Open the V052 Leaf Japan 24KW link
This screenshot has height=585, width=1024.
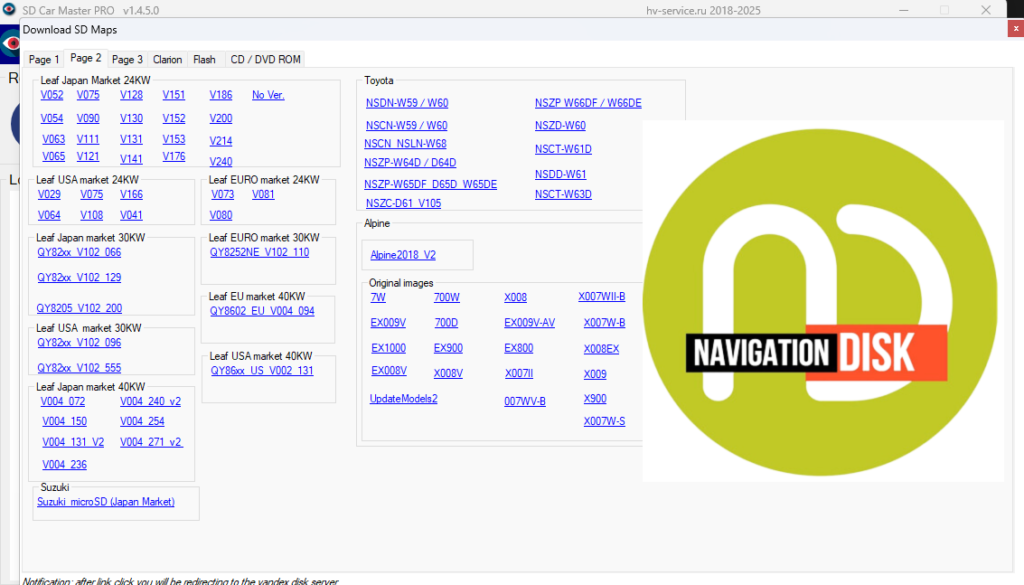pos(52,95)
